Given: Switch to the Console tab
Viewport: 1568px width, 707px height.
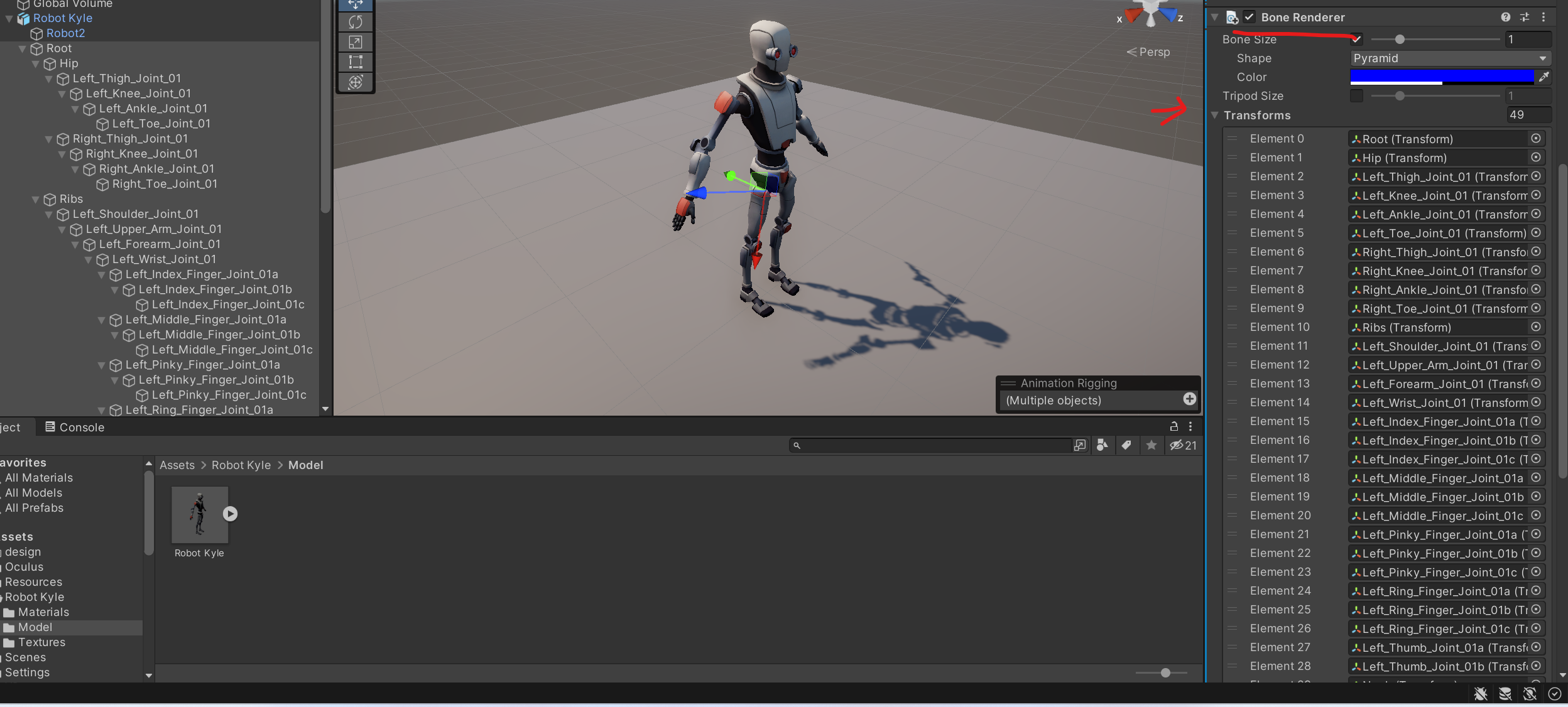Looking at the screenshot, I should point(75,427).
